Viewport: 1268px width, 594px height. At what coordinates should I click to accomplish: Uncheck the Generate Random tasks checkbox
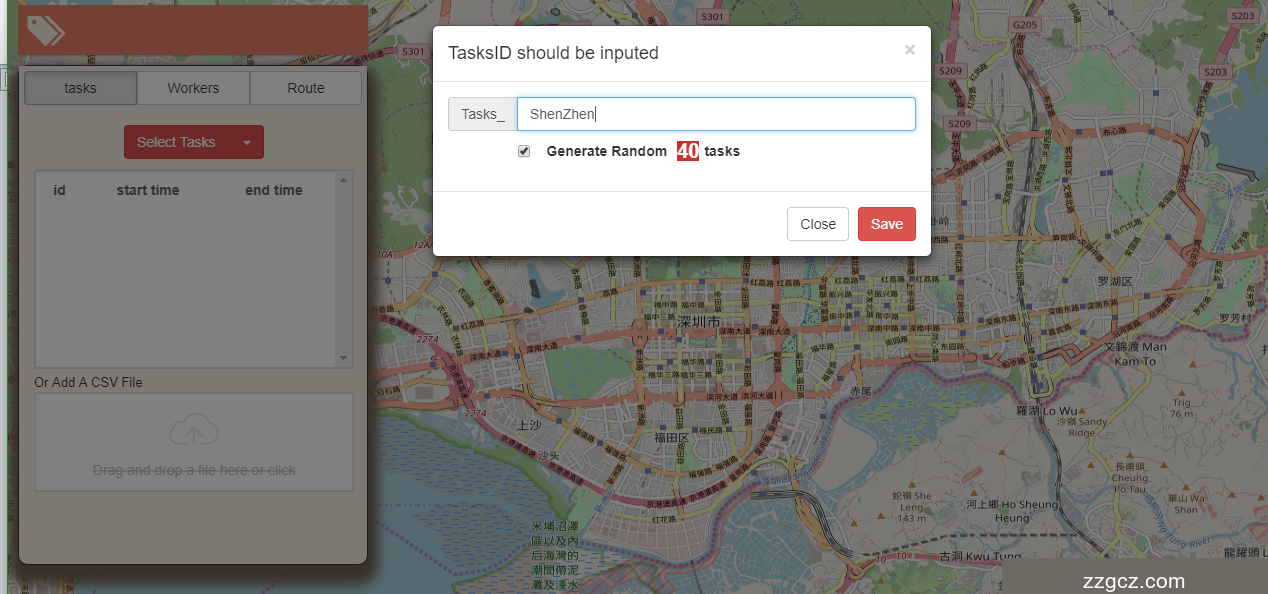pos(524,151)
